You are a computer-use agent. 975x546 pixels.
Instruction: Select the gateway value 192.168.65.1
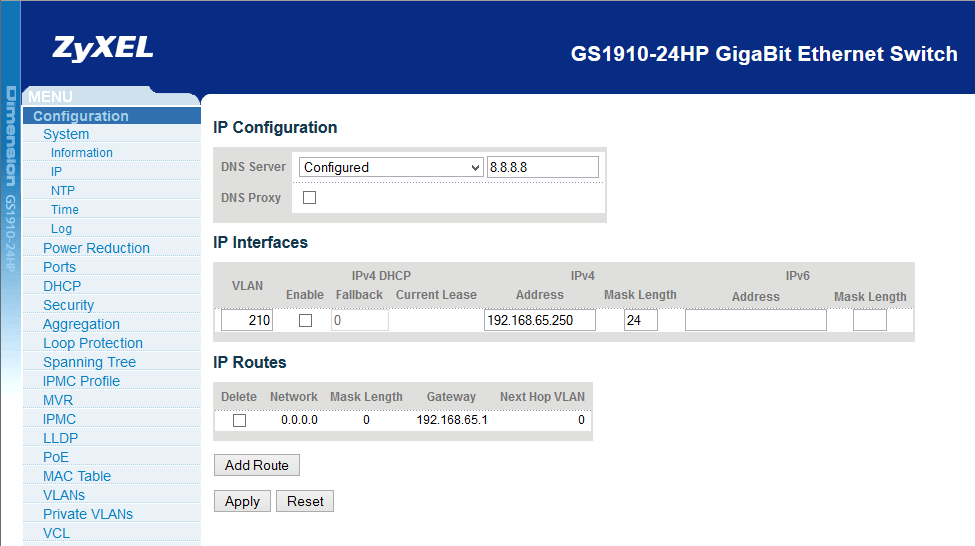pyautogui.click(x=452, y=420)
